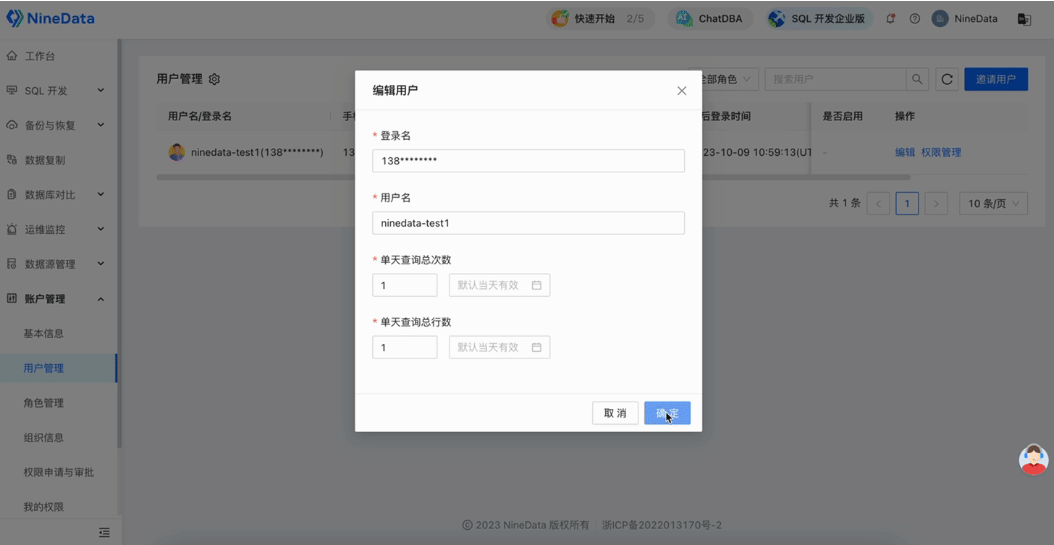Close the 编辑用户 dialog with X
The width and height of the screenshot is (1054, 545).
tap(682, 91)
